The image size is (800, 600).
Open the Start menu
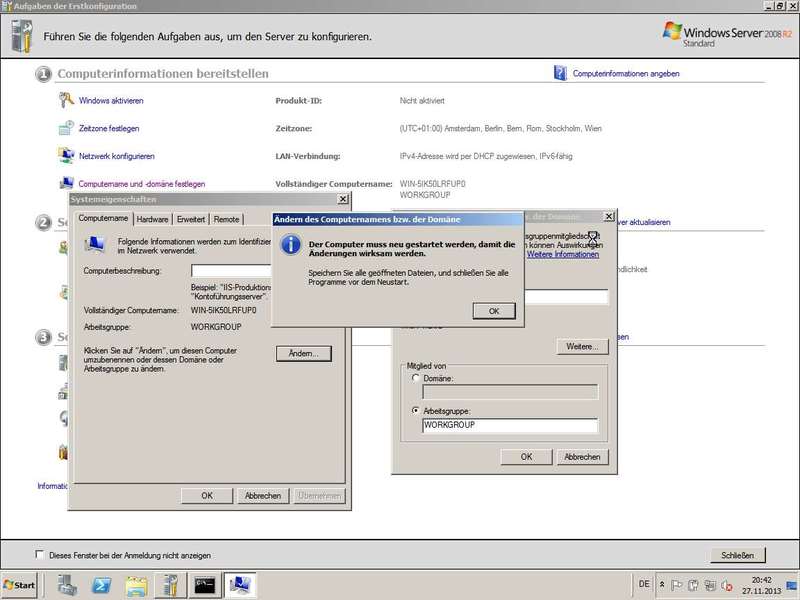coord(20,584)
